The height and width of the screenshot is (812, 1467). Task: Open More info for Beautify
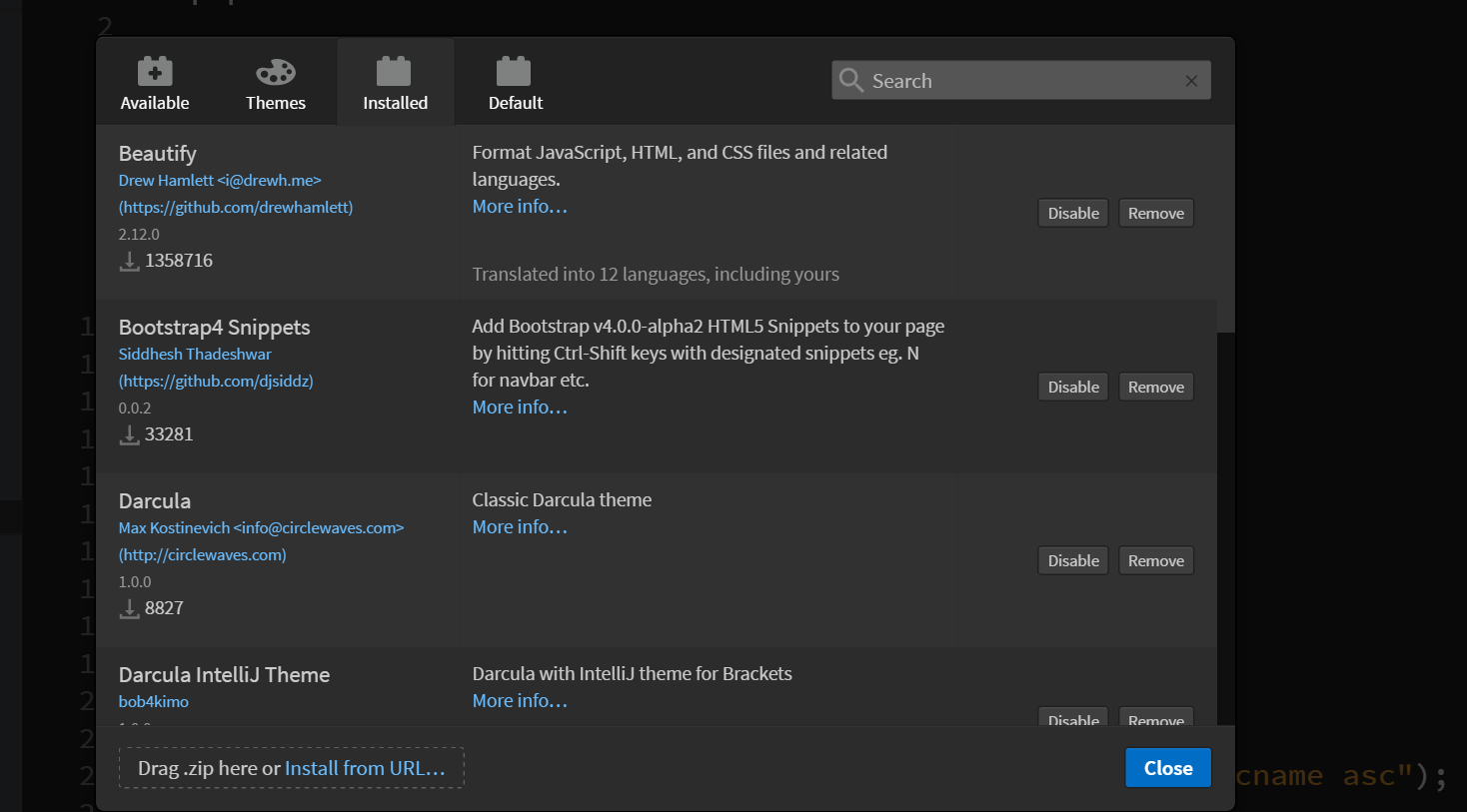(x=520, y=207)
